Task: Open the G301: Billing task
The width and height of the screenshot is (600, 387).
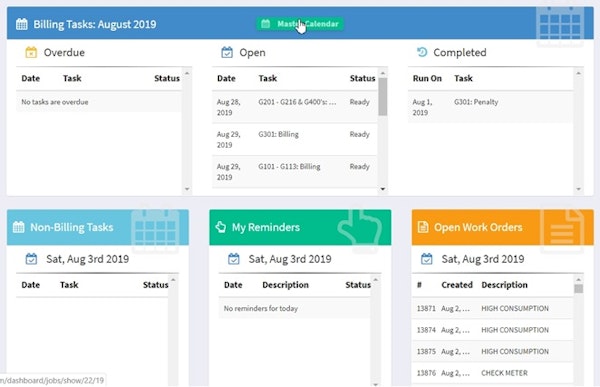Action: (295, 139)
